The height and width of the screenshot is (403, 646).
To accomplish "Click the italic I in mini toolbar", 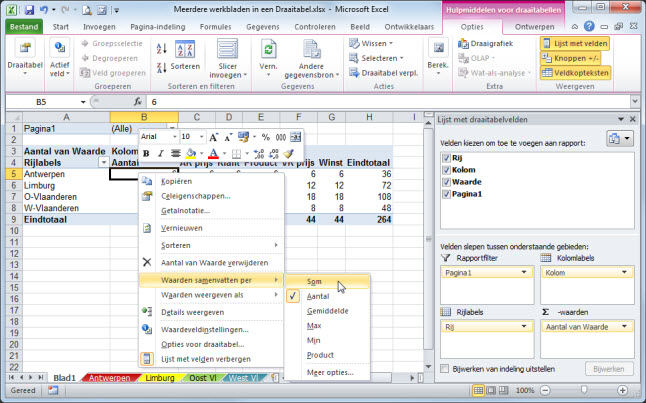I will point(161,154).
